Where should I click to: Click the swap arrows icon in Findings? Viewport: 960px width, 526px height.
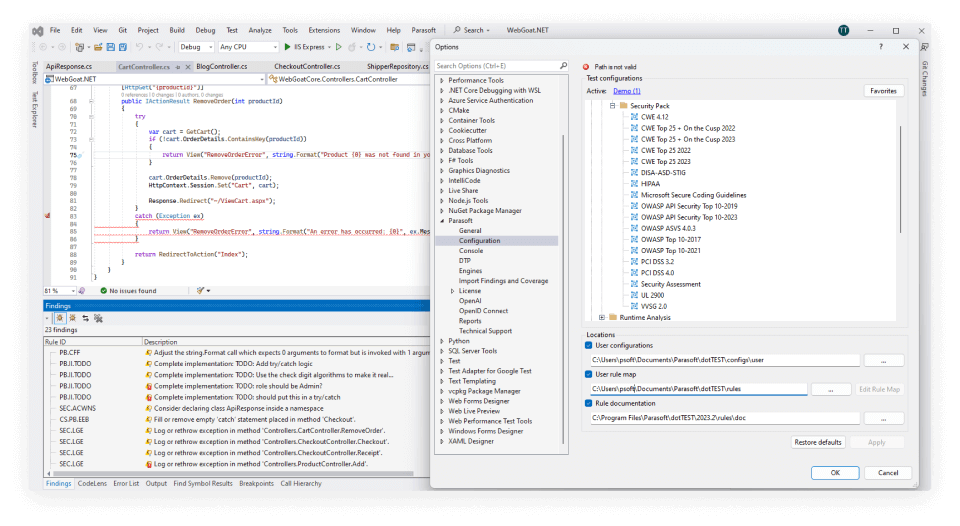tap(86, 318)
